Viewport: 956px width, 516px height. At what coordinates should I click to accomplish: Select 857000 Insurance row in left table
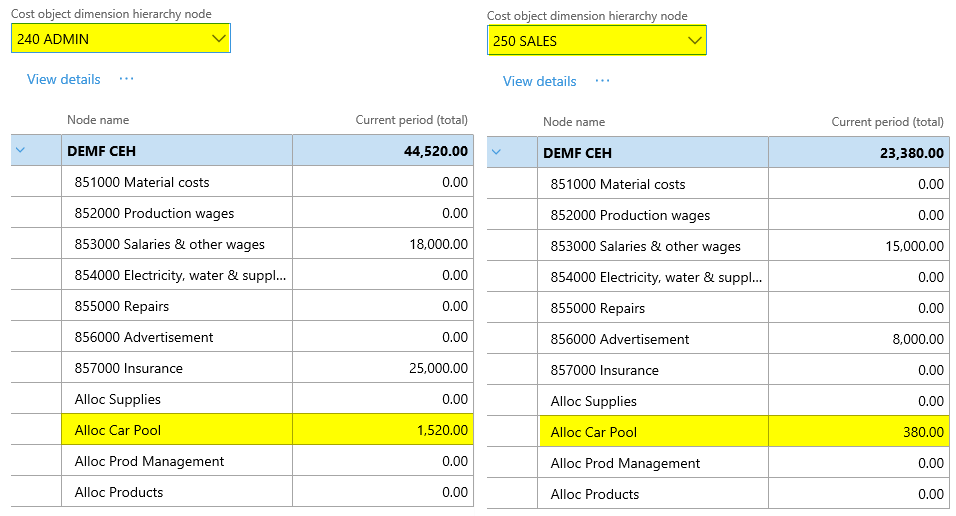(x=129, y=368)
